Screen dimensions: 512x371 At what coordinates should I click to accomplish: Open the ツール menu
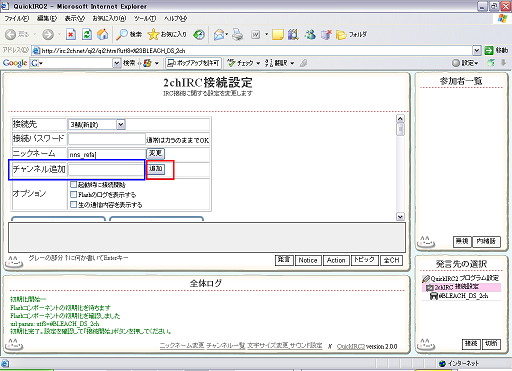[x=145, y=18]
